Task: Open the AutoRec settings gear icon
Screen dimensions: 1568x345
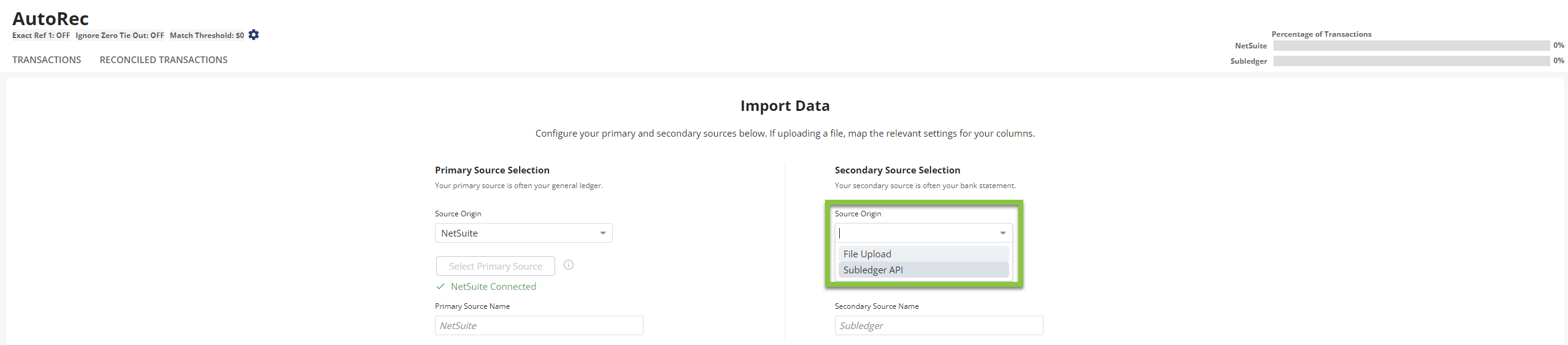Action: [x=253, y=35]
